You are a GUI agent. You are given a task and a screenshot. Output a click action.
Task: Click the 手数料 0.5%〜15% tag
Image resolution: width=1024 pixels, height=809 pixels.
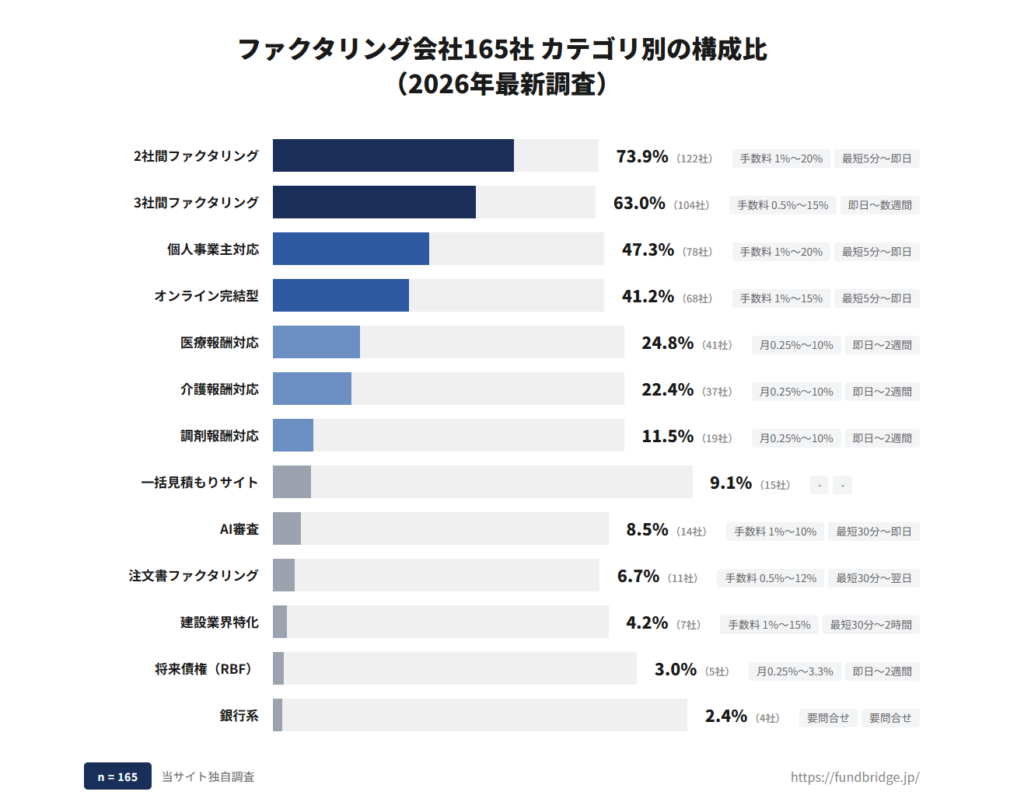[x=783, y=205]
